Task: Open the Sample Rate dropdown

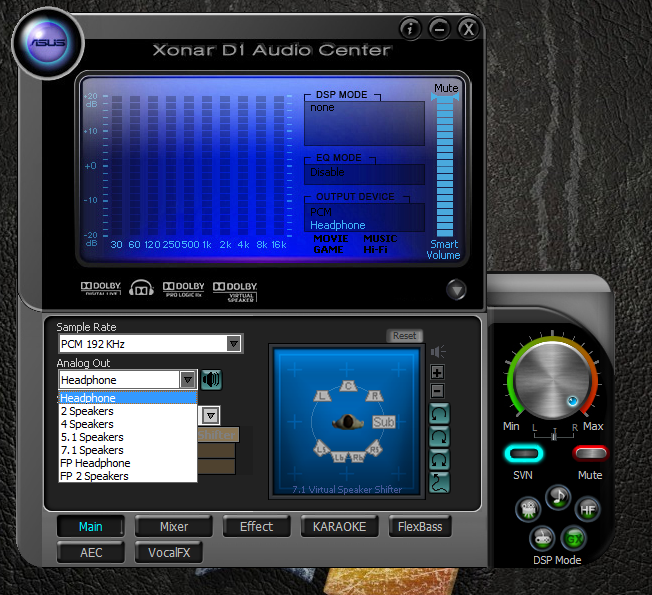Action: coord(233,344)
